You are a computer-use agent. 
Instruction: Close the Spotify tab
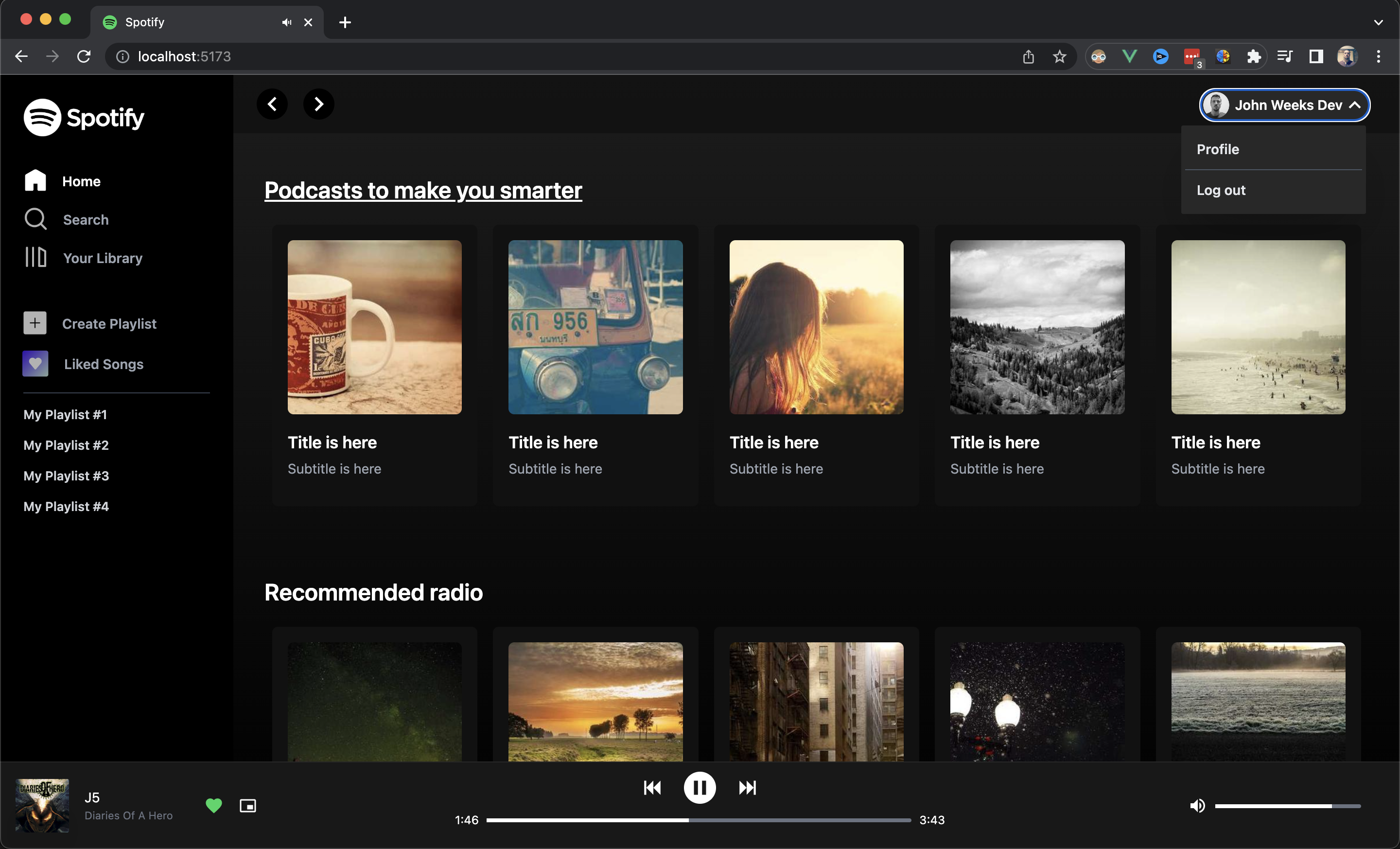(x=308, y=22)
